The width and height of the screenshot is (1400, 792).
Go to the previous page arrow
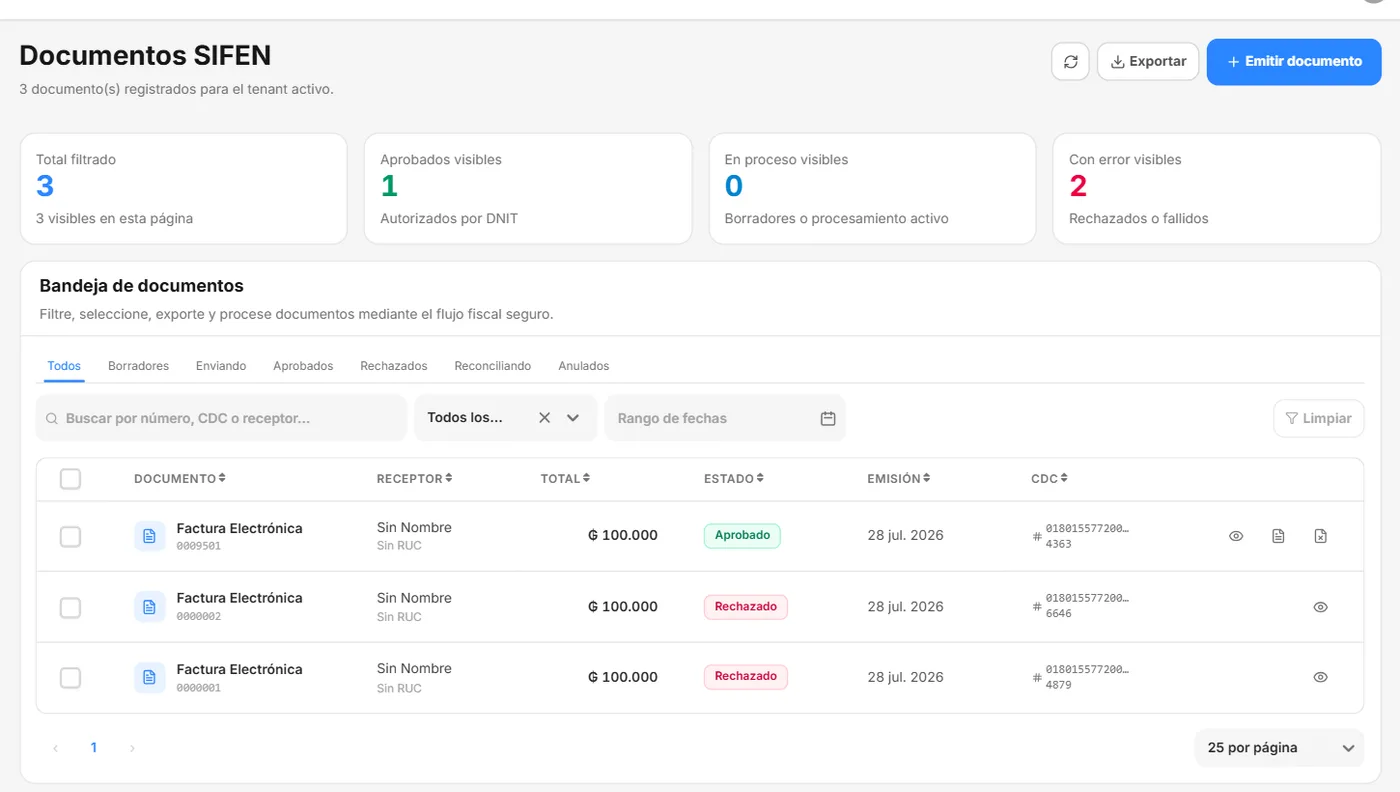(x=56, y=748)
